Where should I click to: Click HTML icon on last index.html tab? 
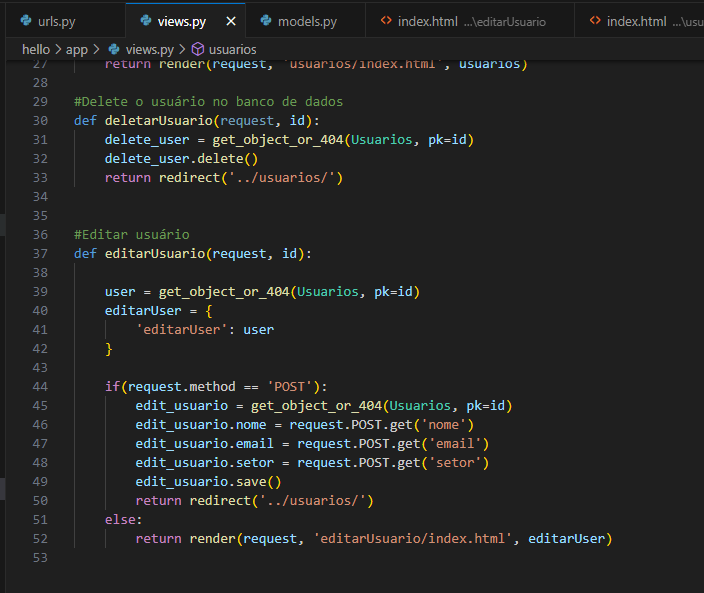(x=595, y=21)
